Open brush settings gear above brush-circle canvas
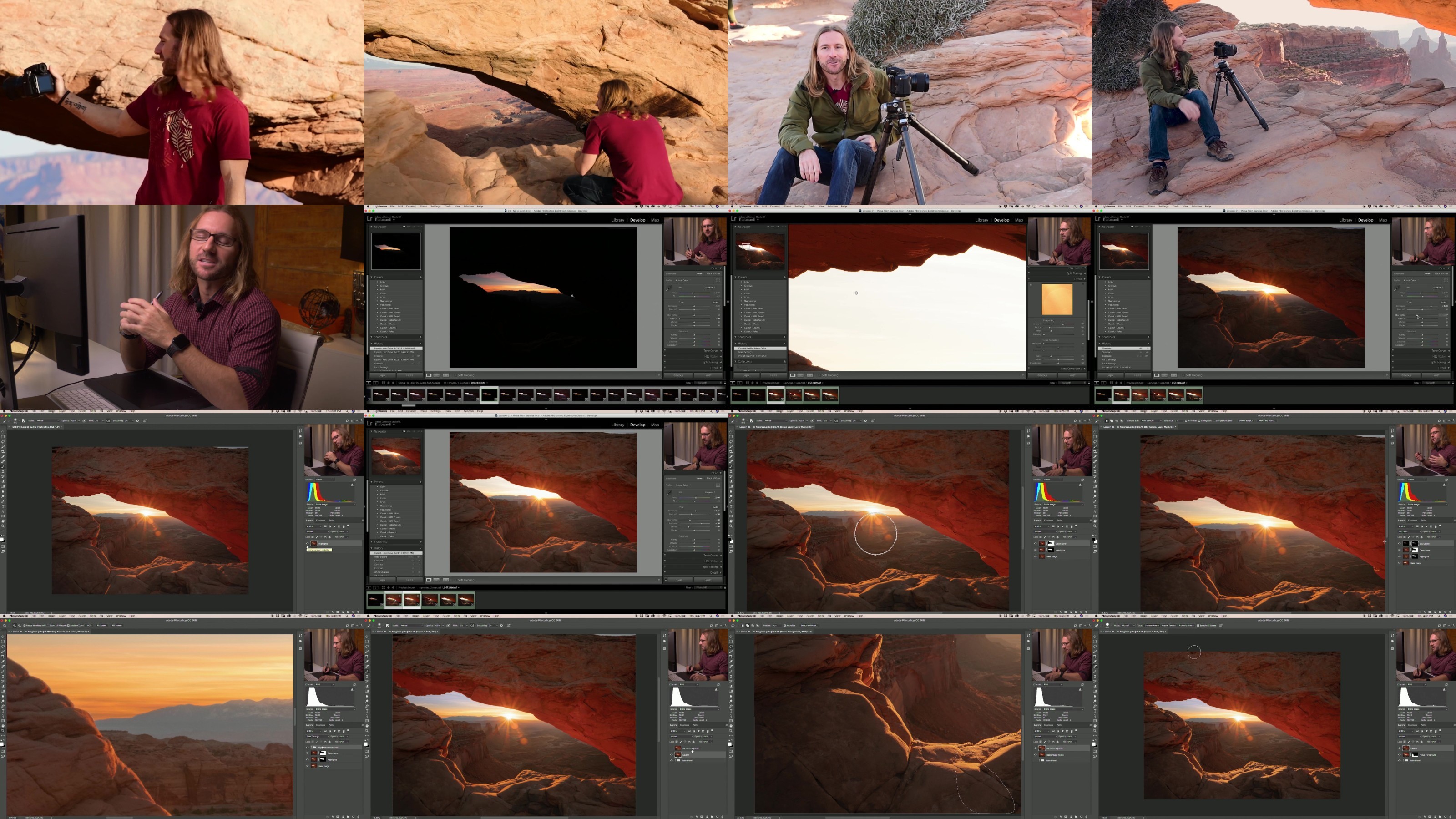Image resolution: width=1456 pixels, height=819 pixels. tap(866, 420)
